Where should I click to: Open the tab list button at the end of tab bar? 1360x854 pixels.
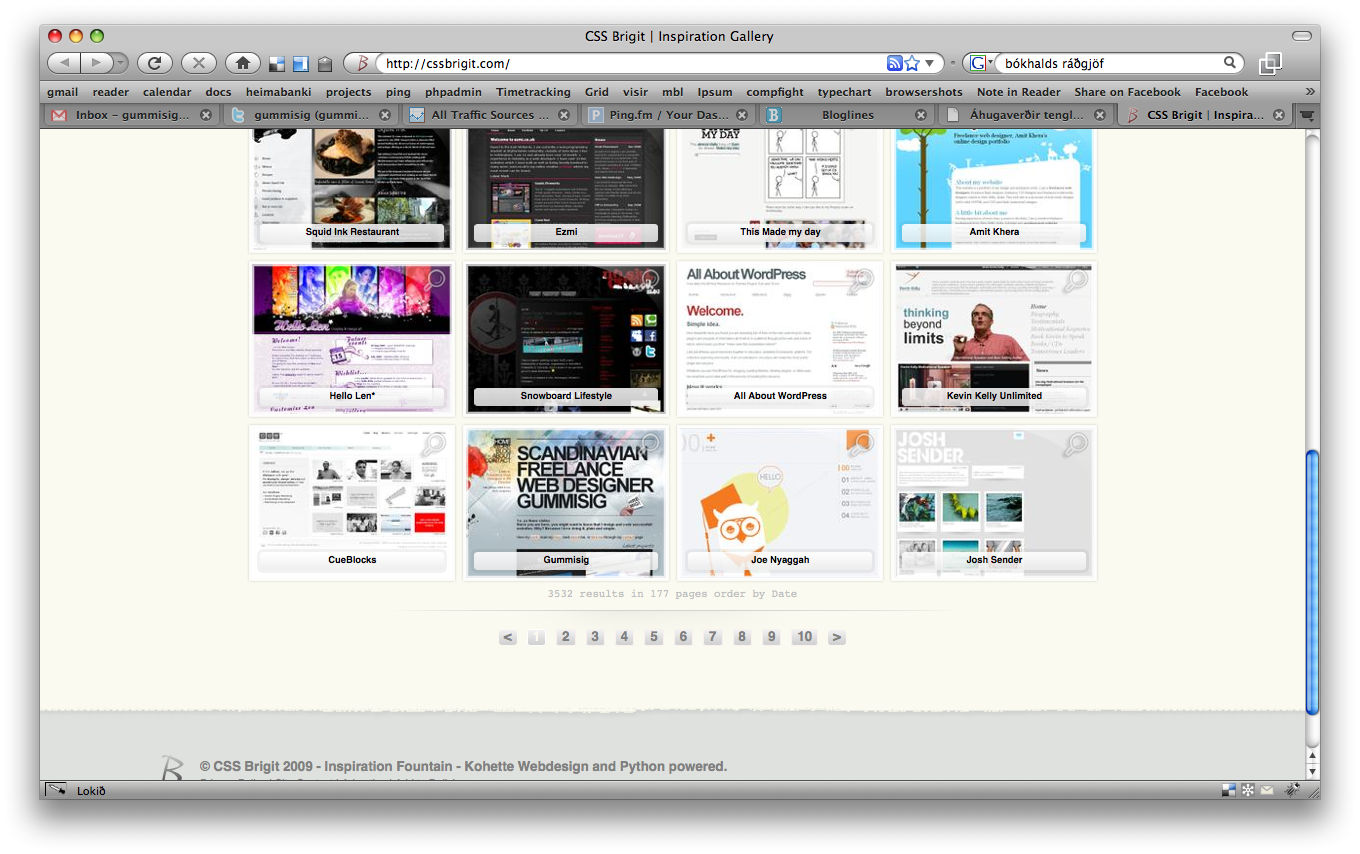(1306, 115)
